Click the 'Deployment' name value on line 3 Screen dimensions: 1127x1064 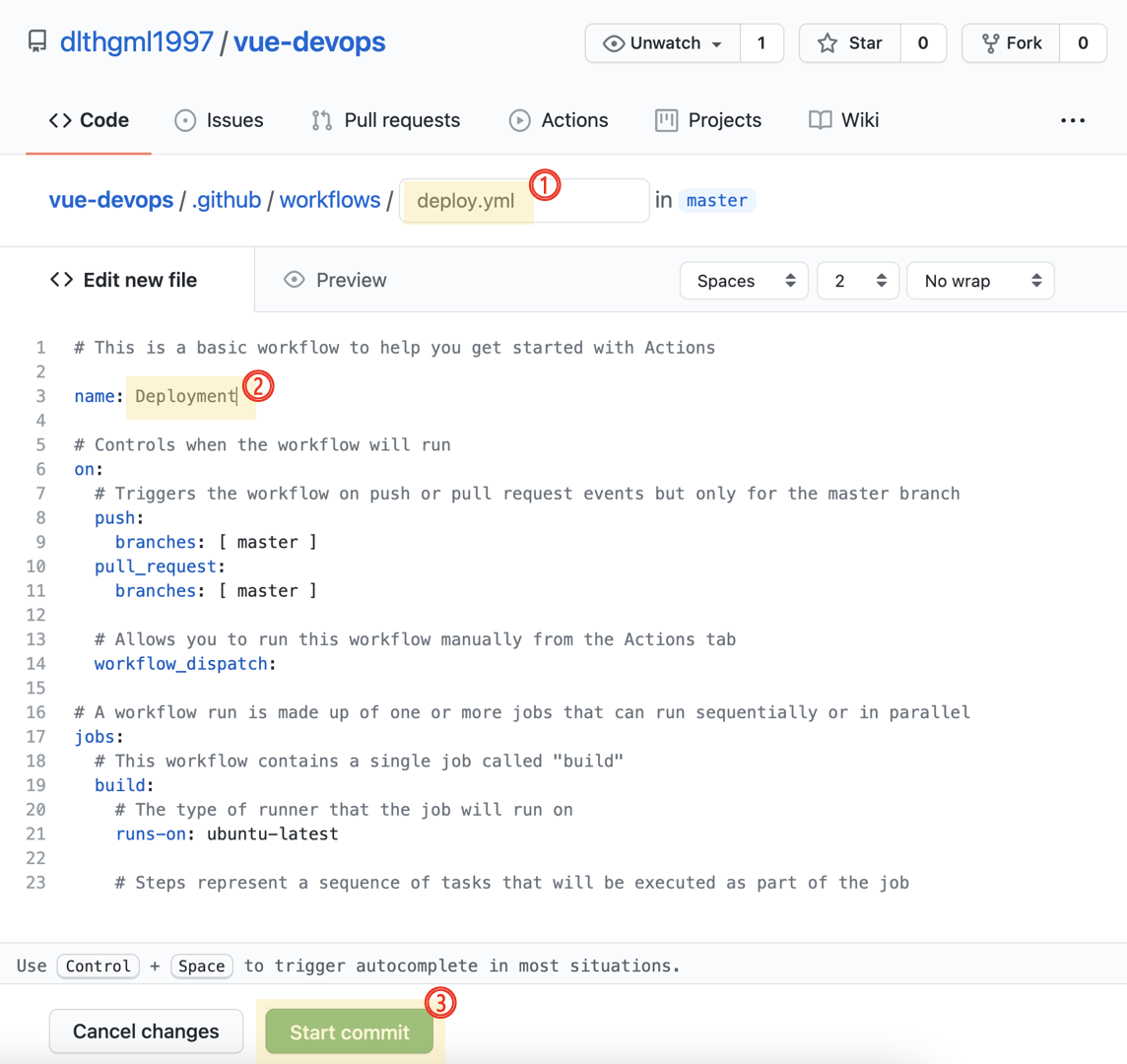(185, 396)
